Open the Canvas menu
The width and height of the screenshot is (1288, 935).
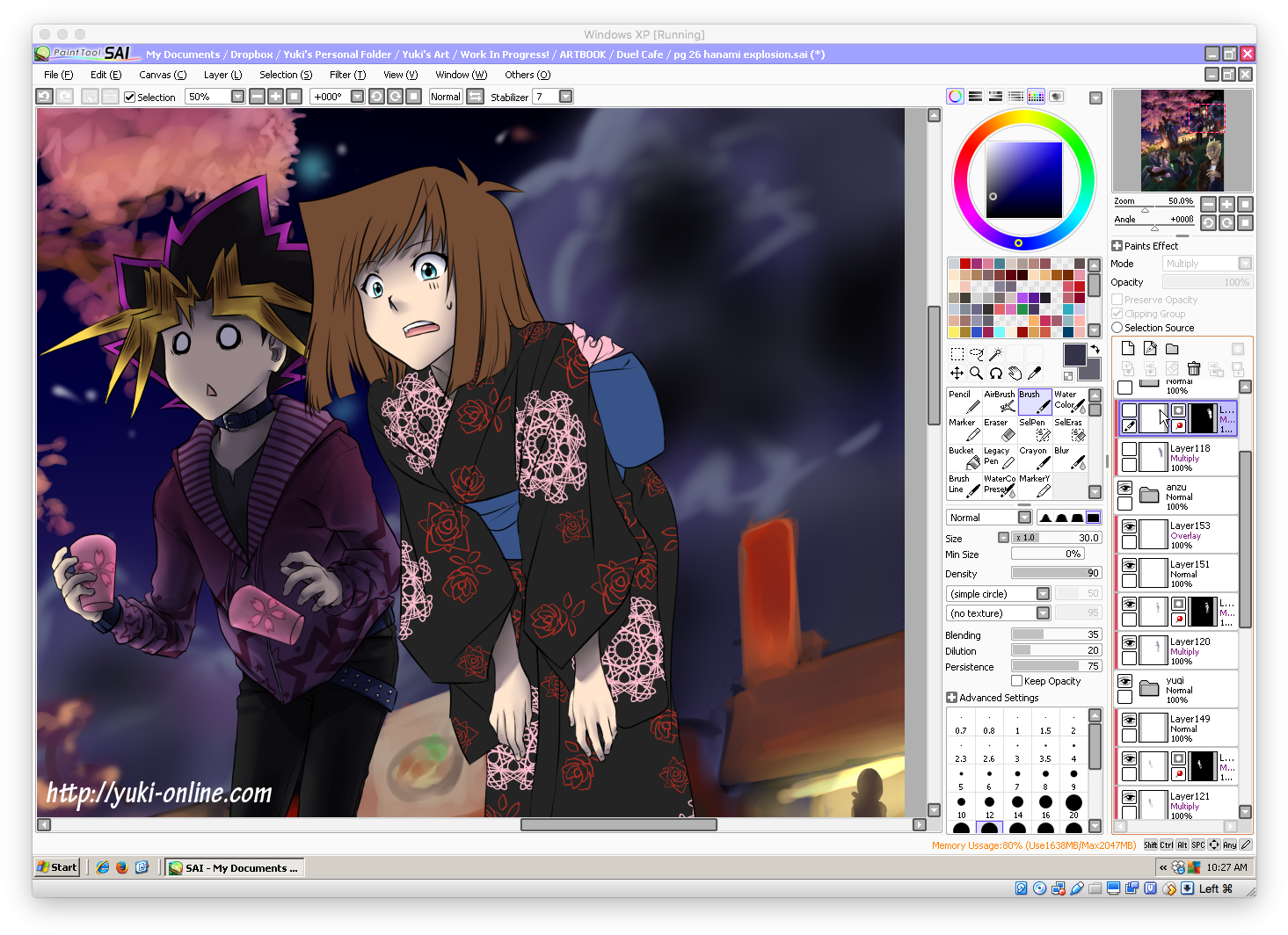pyautogui.click(x=163, y=75)
